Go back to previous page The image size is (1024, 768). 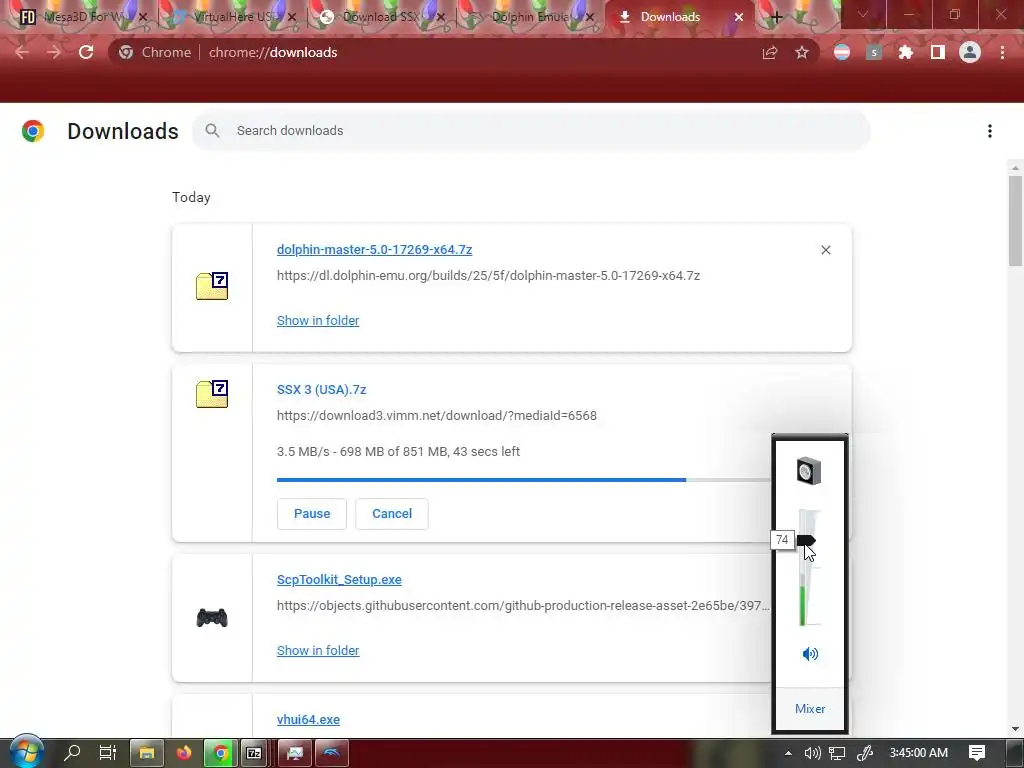tap(22, 52)
